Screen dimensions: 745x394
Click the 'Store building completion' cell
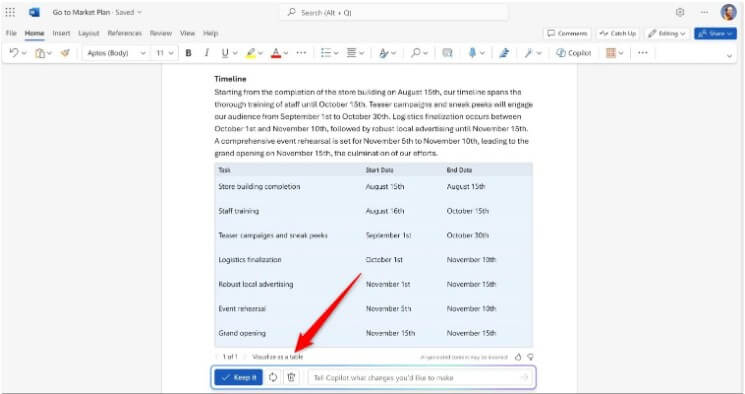coord(259,187)
